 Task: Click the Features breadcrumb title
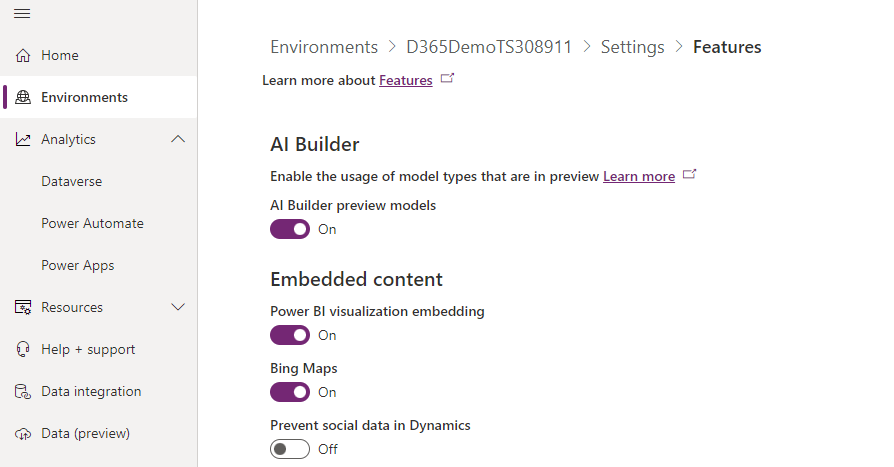click(727, 47)
